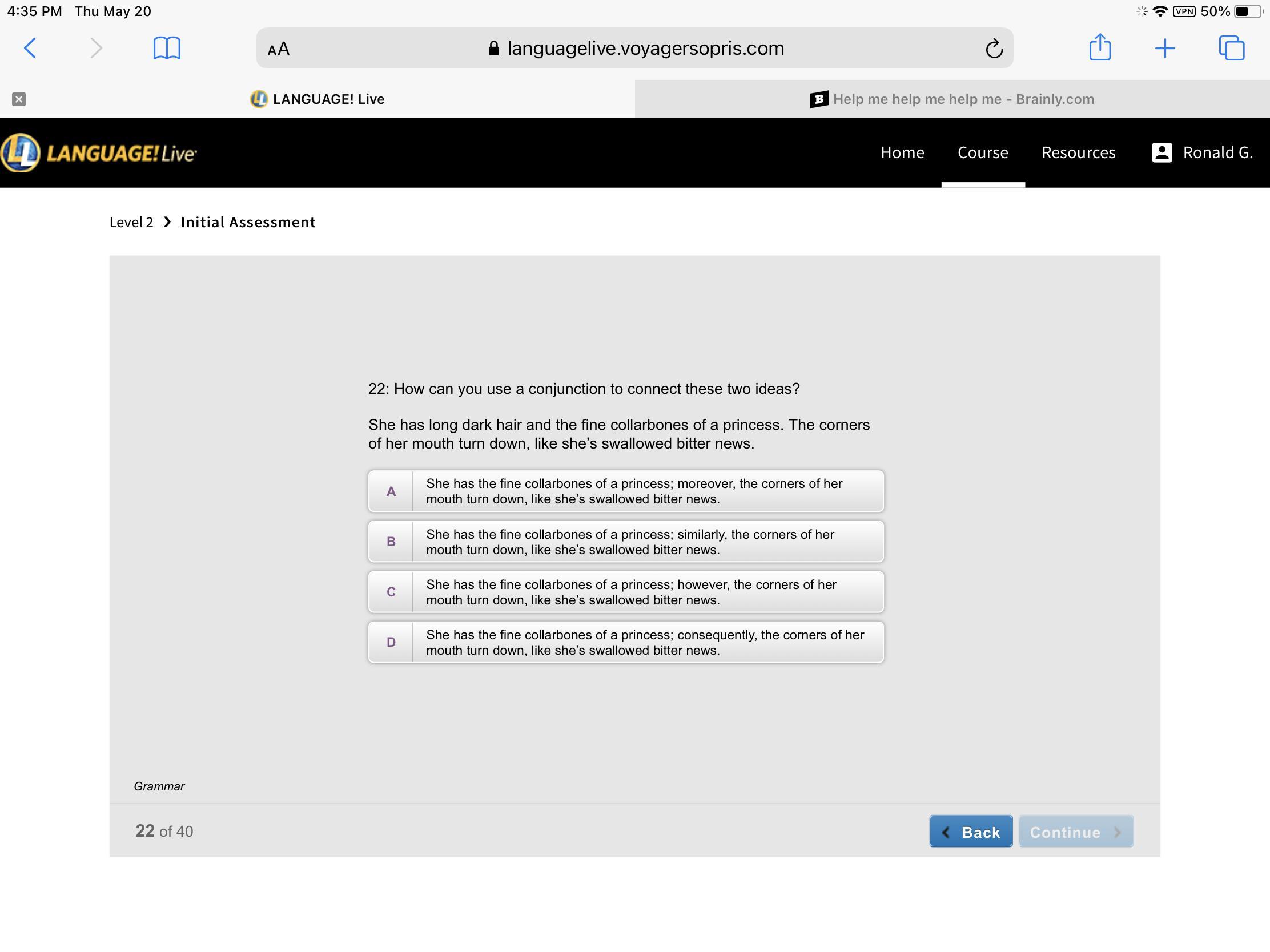
Task: Show all tabs overview icon
Action: coord(1231,47)
